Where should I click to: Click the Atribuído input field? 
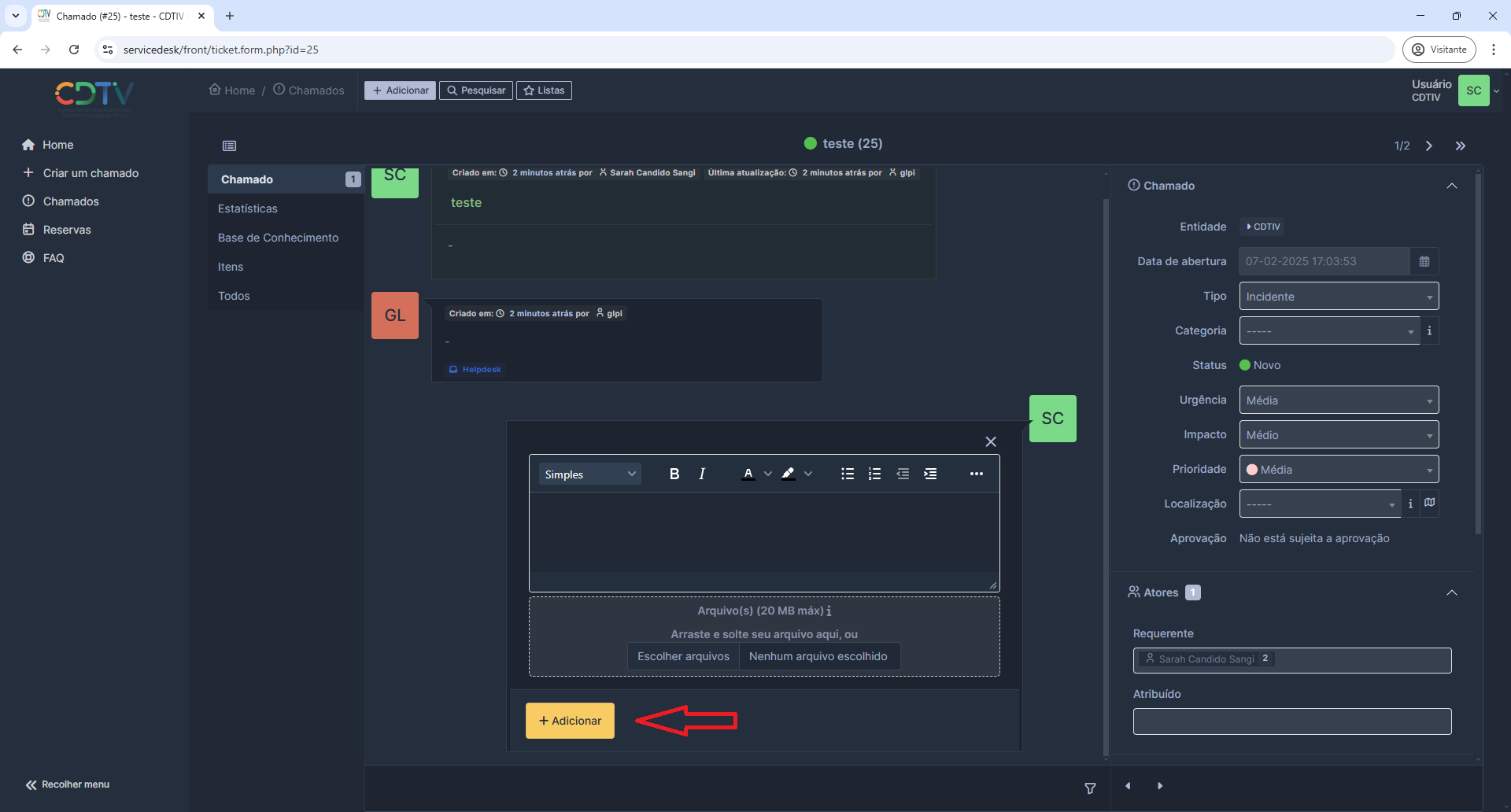1291,722
